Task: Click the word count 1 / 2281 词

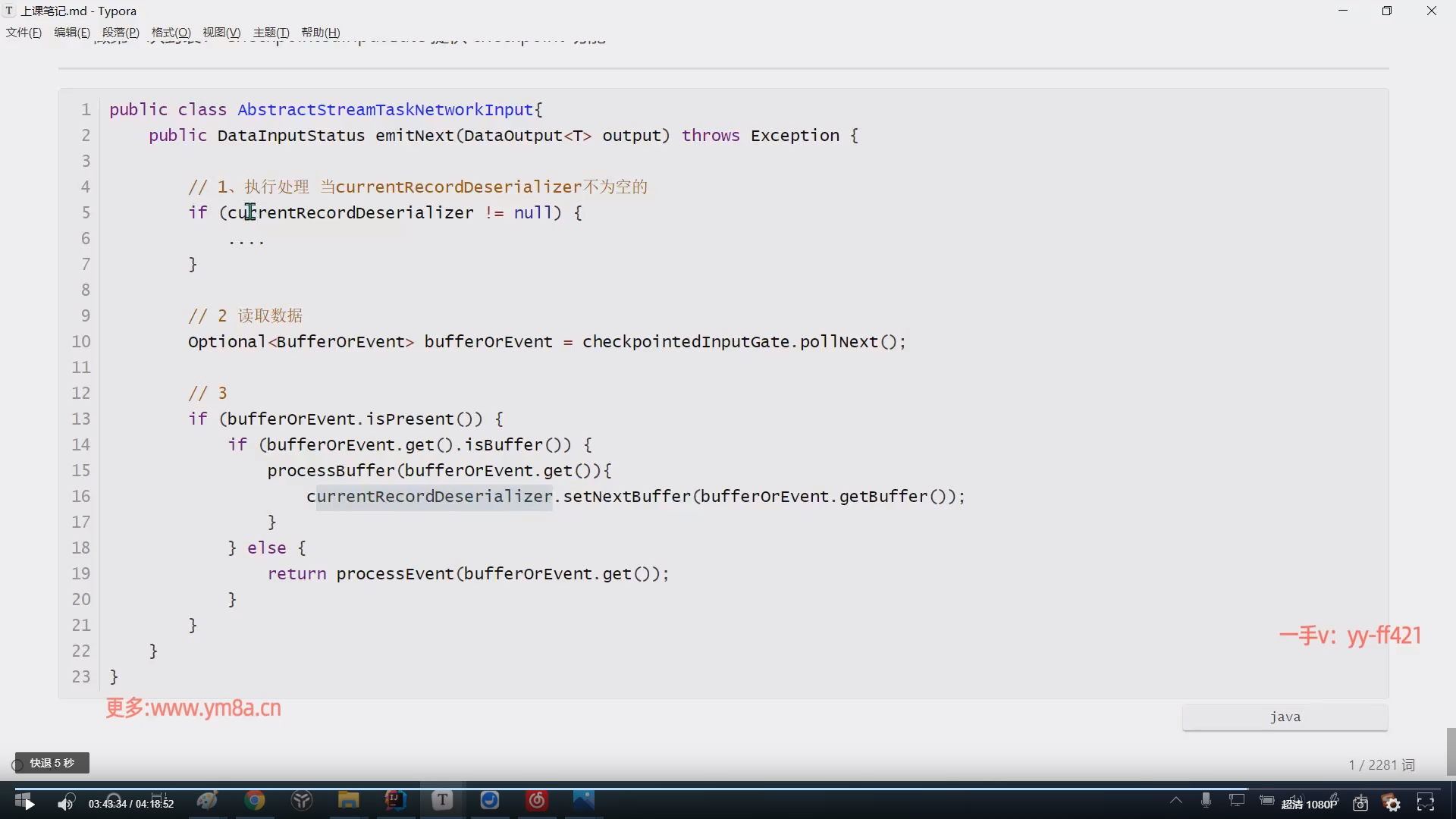Action: (1381, 765)
